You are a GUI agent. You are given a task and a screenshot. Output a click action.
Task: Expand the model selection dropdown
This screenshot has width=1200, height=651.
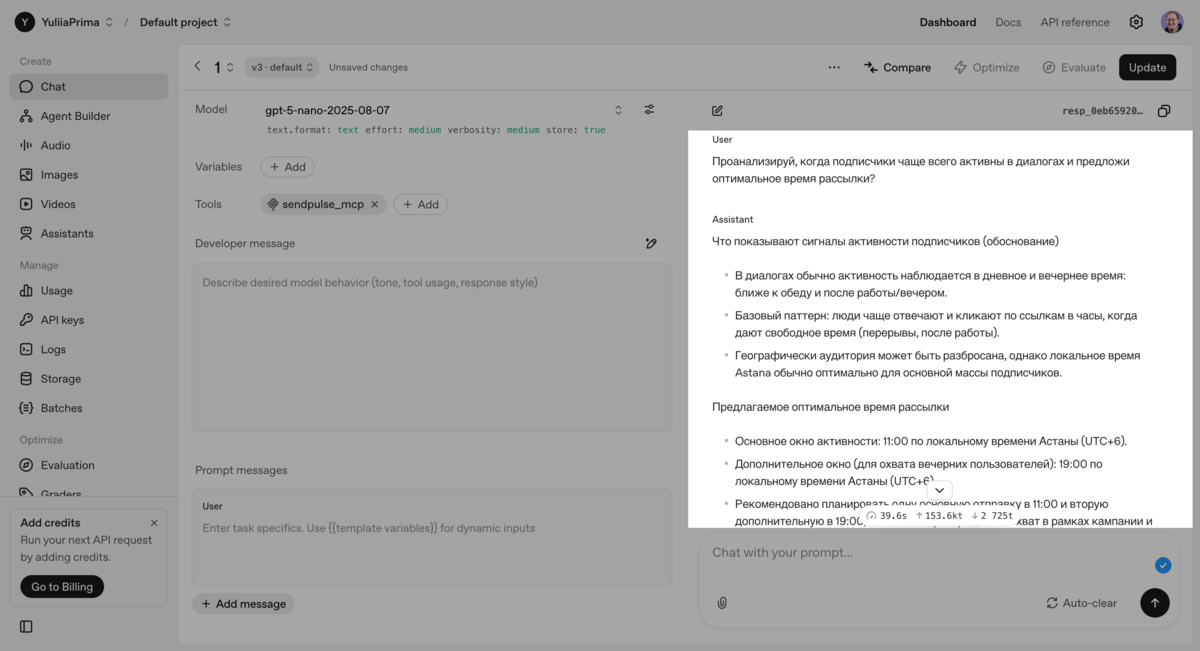[x=618, y=110]
